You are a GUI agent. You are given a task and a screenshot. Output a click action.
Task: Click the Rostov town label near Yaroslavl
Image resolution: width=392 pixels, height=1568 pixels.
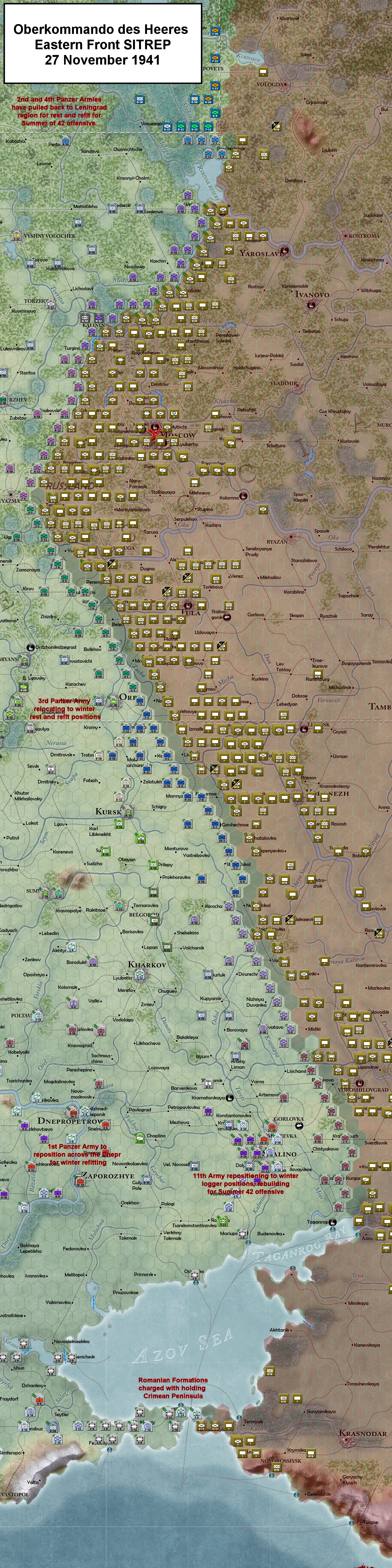256,286
